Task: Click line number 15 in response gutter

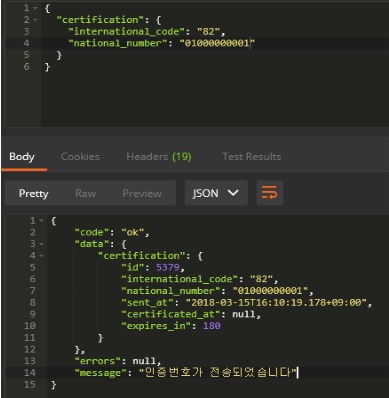Action: point(29,384)
